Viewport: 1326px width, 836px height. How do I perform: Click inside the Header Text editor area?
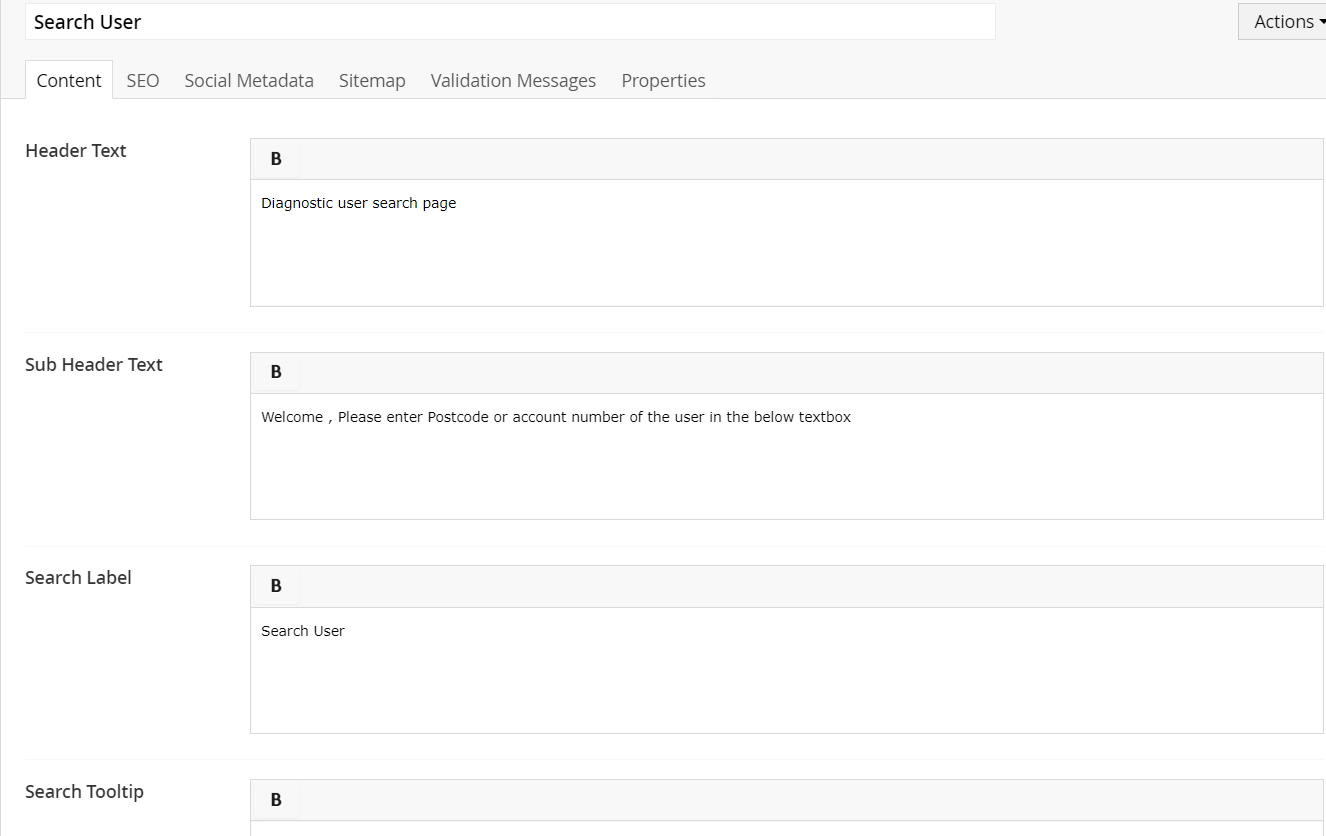(786, 243)
